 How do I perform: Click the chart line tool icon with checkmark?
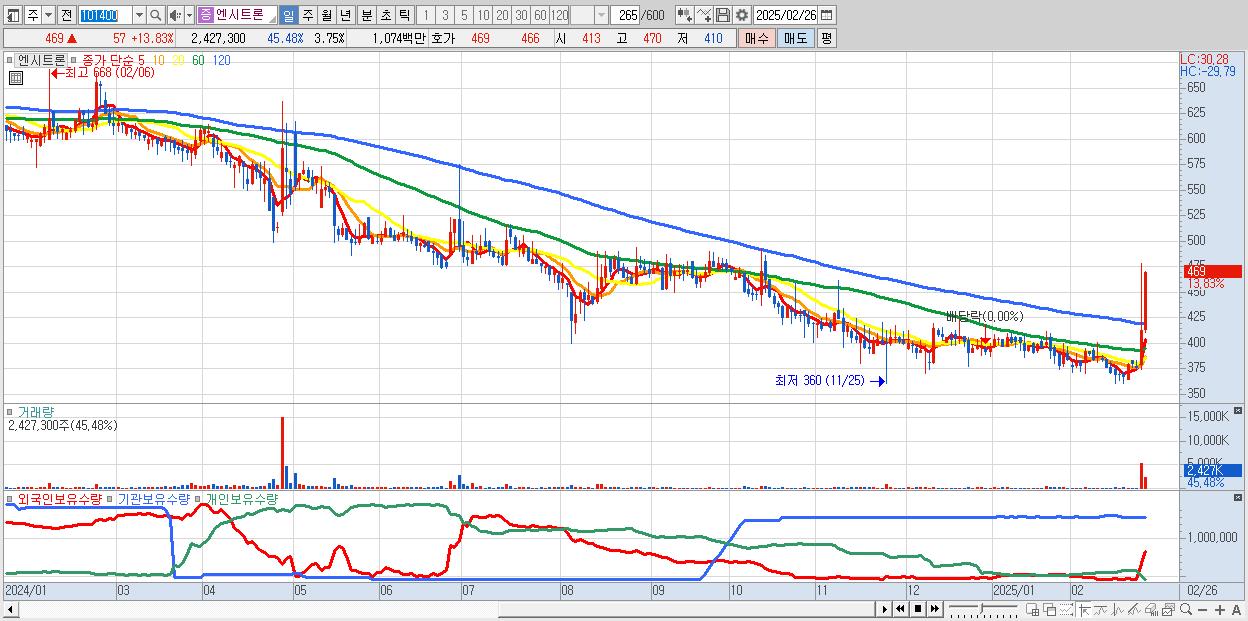[704, 15]
